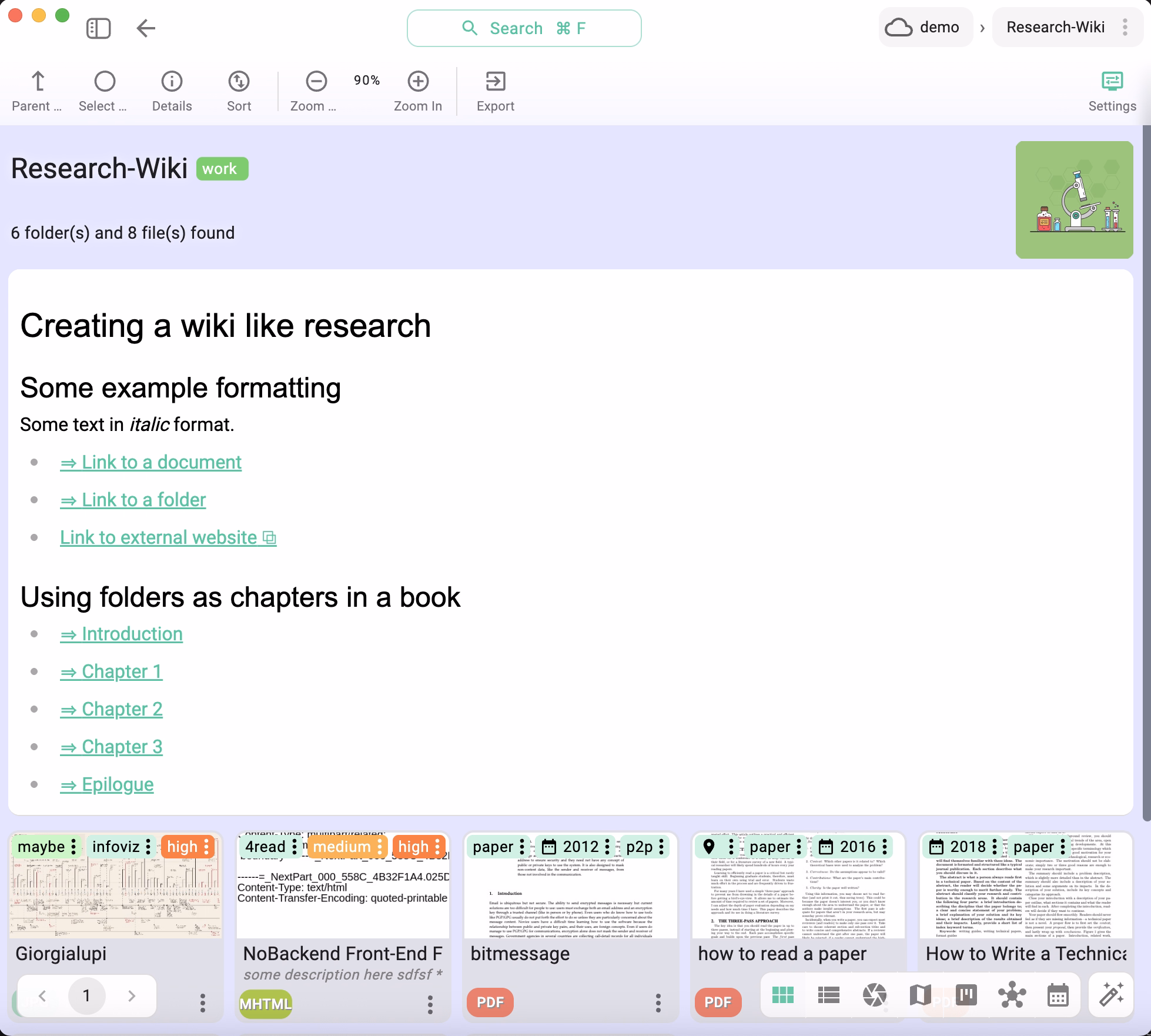
Task: Click the magic wand AI button
Action: coord(1111,995)
